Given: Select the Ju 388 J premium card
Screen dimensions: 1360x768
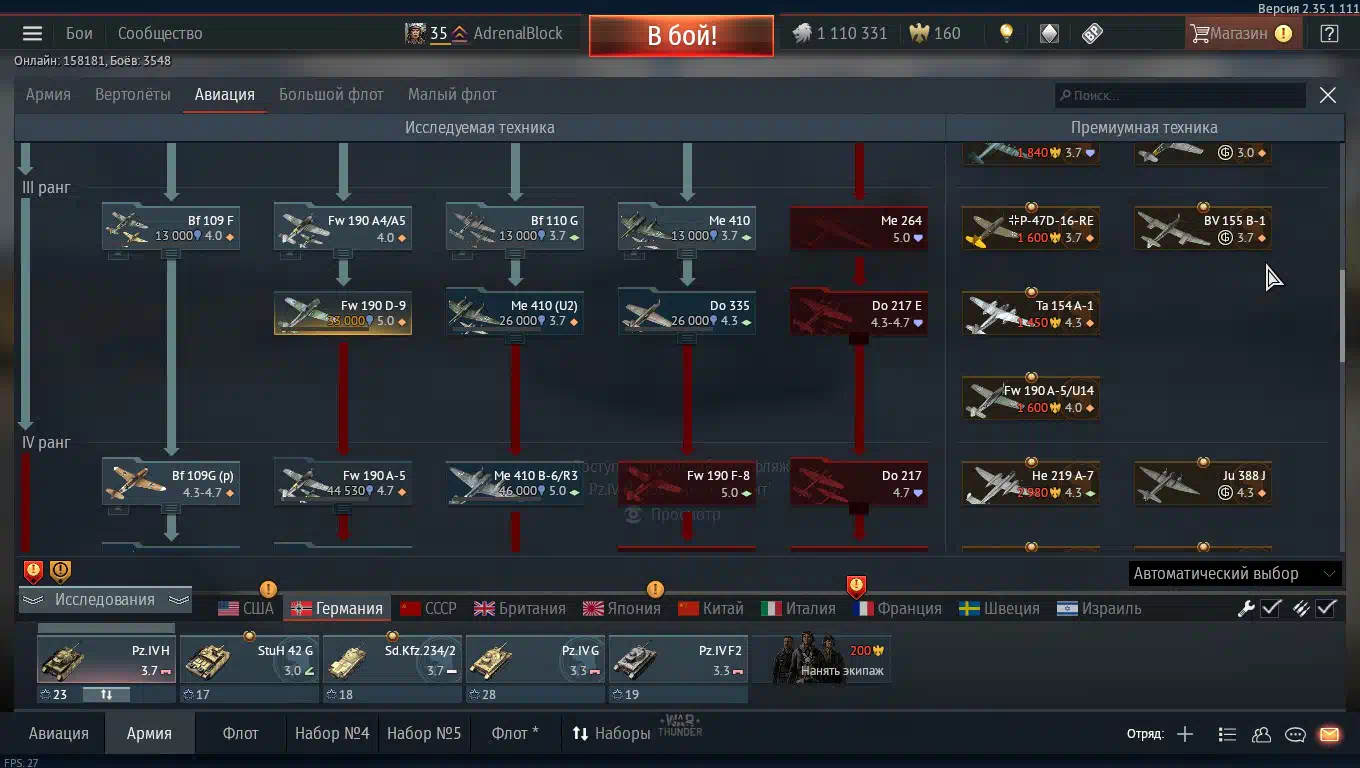Looking at the screenshot, I should point(1203,483).
